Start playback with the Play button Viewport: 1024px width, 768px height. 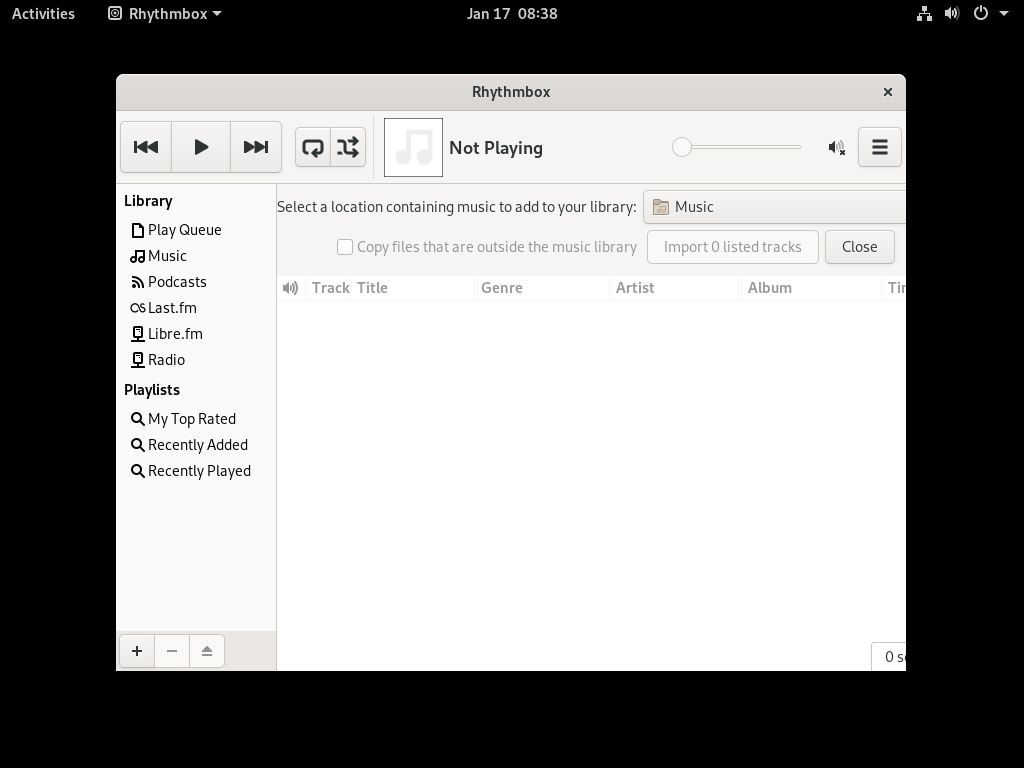point(201,147)
